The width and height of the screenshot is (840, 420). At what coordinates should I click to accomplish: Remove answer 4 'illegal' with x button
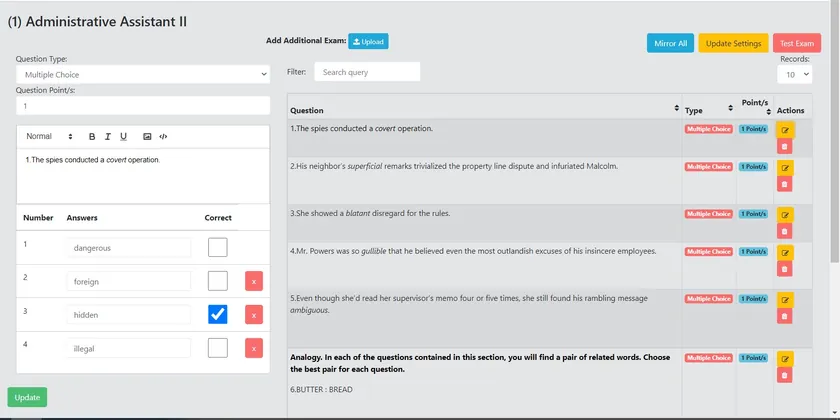pos(254,348)
